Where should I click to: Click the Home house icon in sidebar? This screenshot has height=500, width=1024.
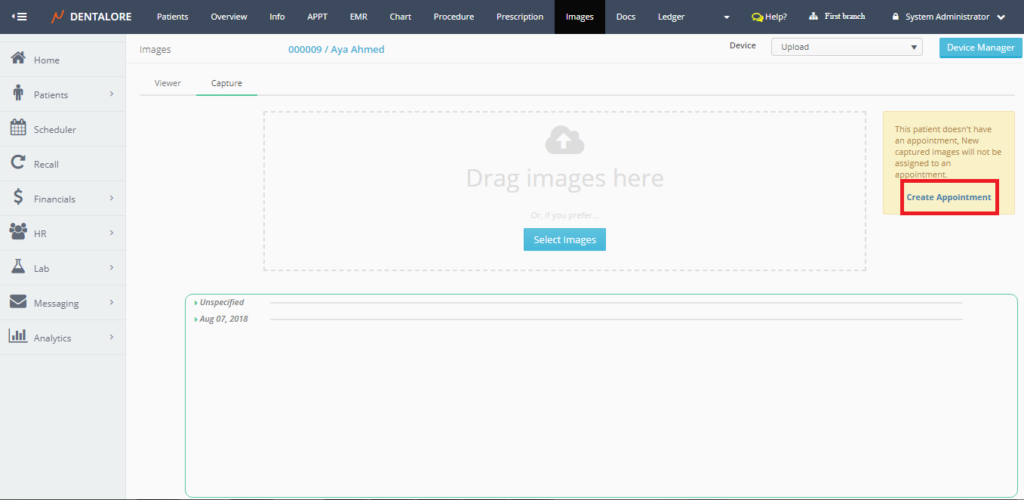(x=18, y=59)
